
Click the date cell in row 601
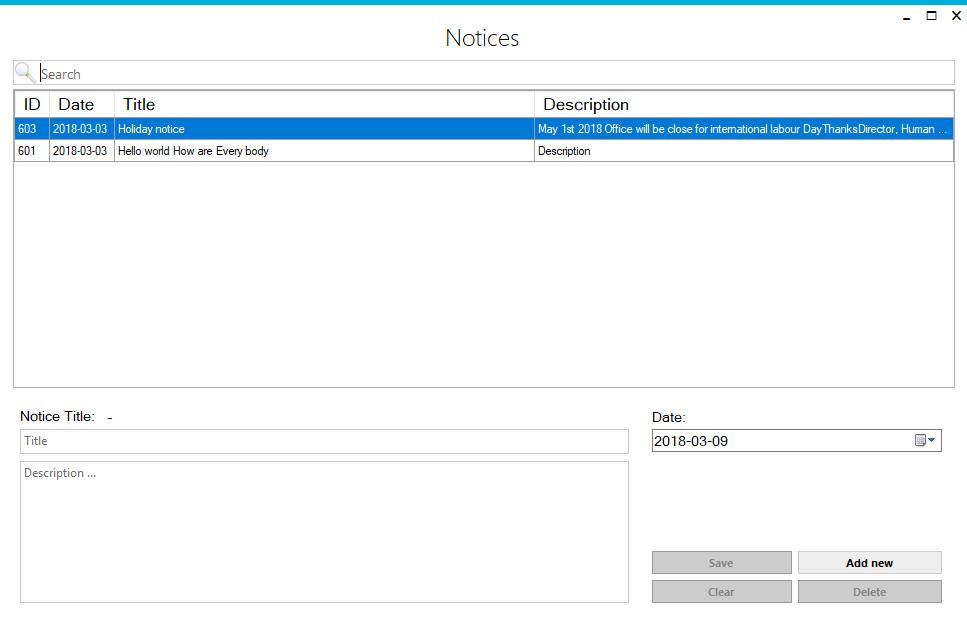(82, 151)
